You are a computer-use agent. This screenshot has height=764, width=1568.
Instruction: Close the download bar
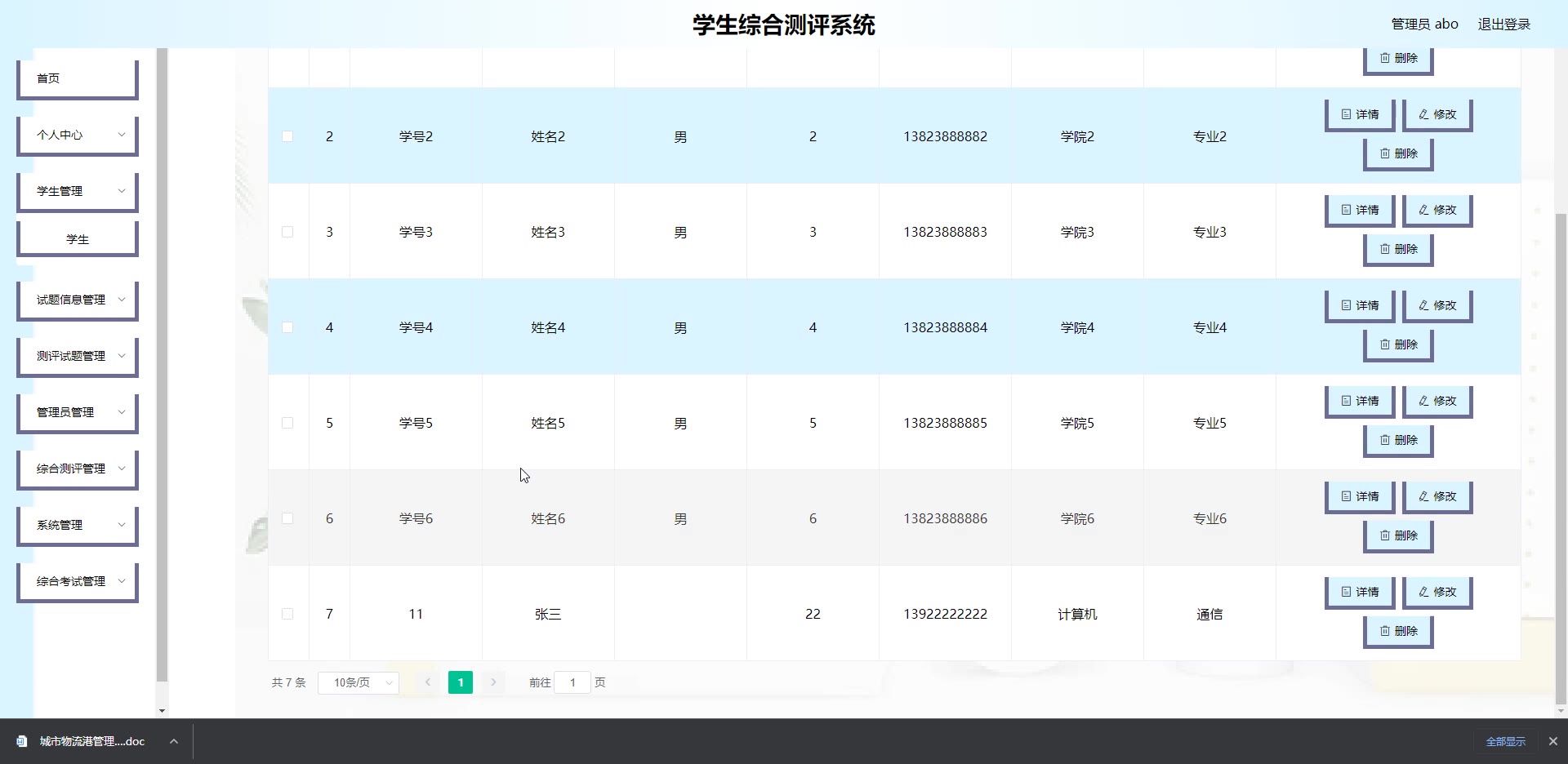click(1553, 741)
